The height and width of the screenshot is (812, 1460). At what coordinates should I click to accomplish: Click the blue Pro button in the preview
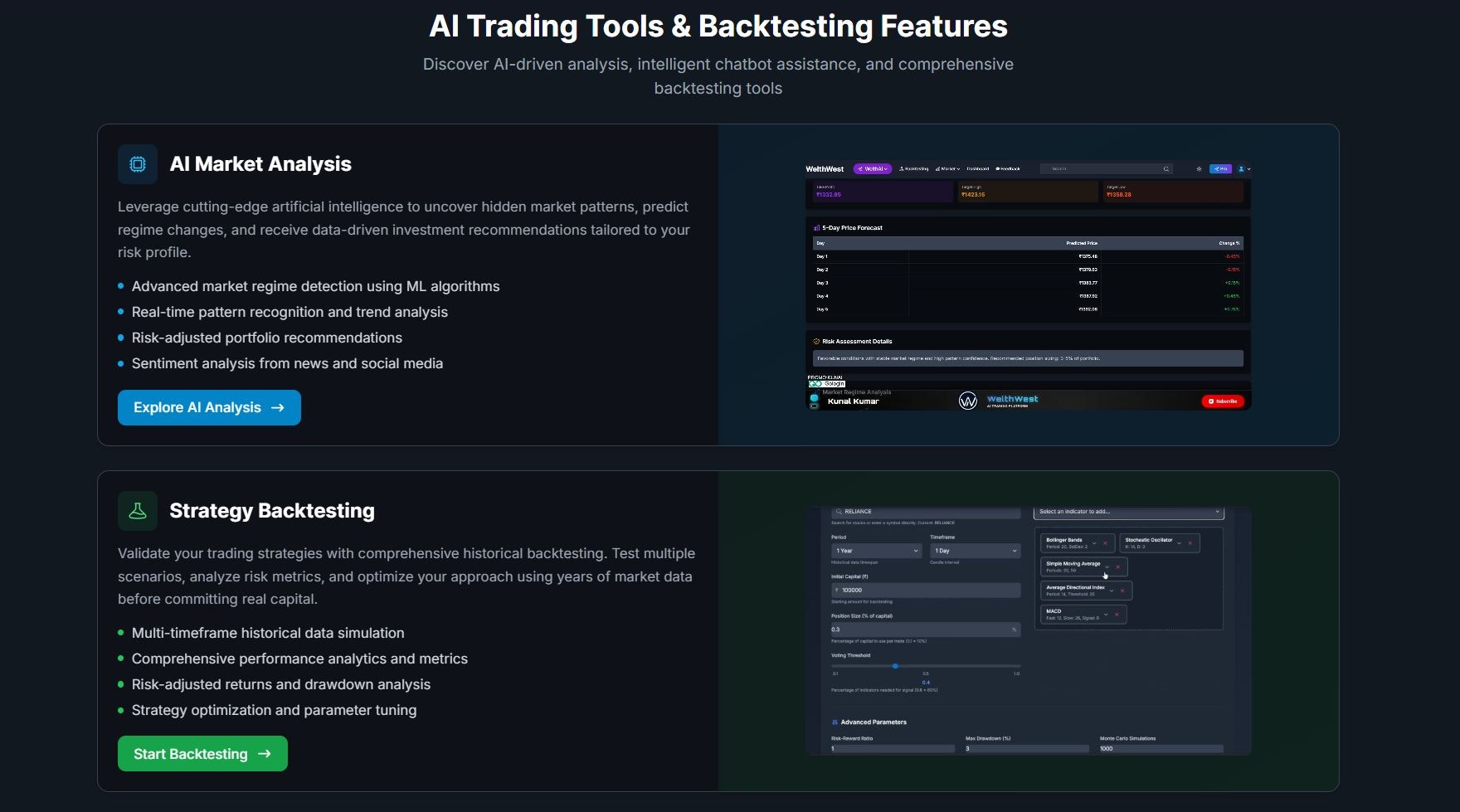[x=1220, y=169]
